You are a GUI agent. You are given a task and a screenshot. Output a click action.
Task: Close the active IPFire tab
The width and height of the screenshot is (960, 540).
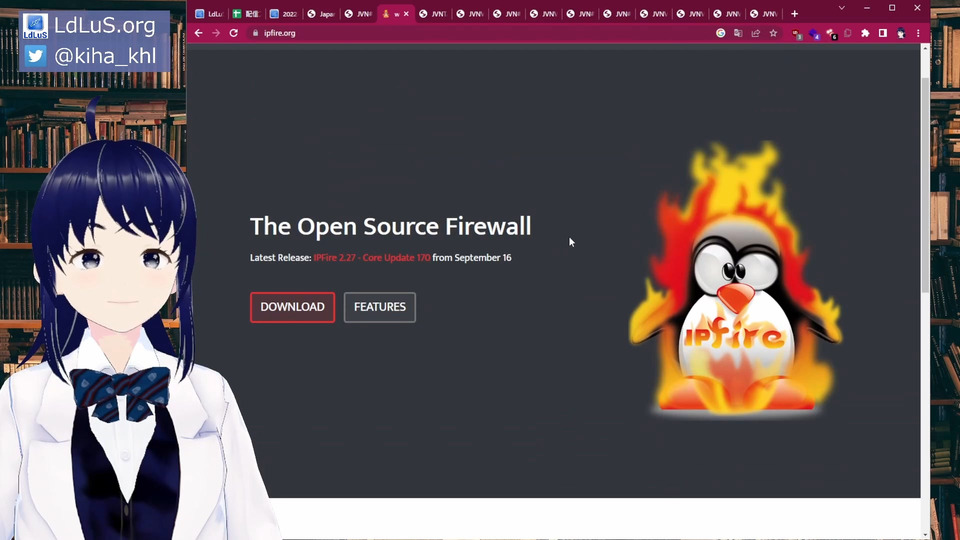coord(406,13)
